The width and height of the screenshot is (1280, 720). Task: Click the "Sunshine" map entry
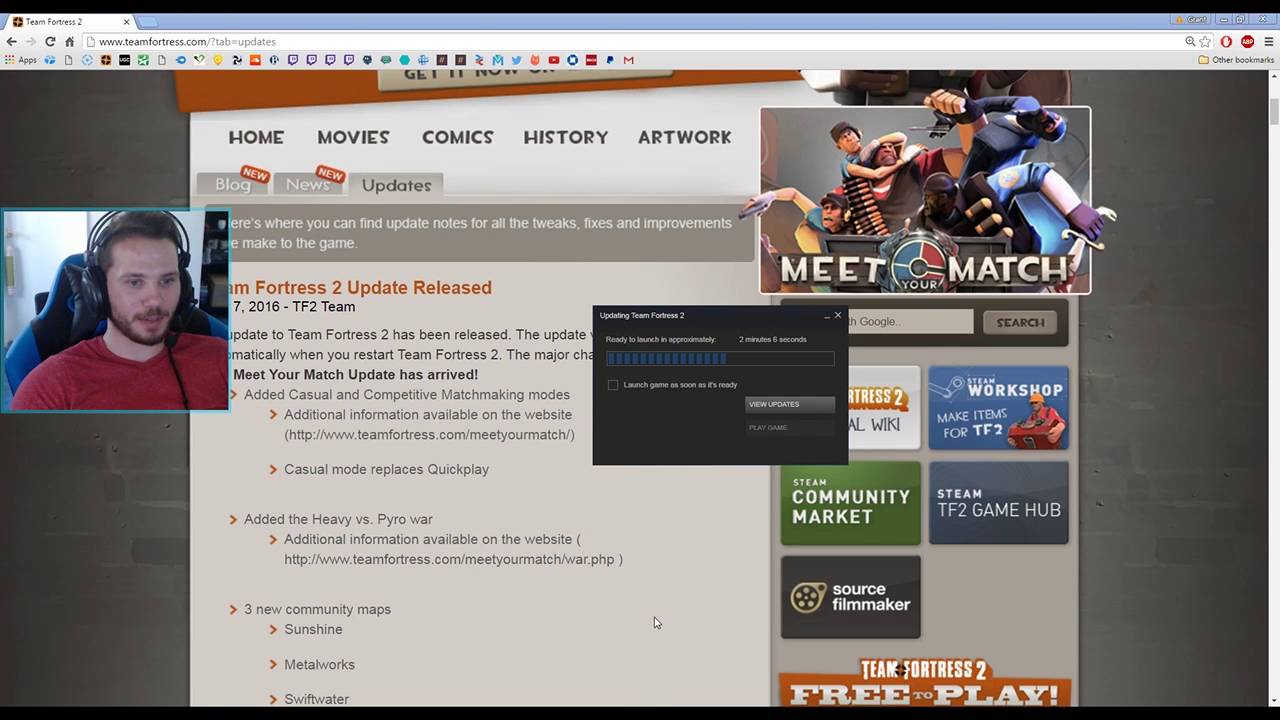313,629
